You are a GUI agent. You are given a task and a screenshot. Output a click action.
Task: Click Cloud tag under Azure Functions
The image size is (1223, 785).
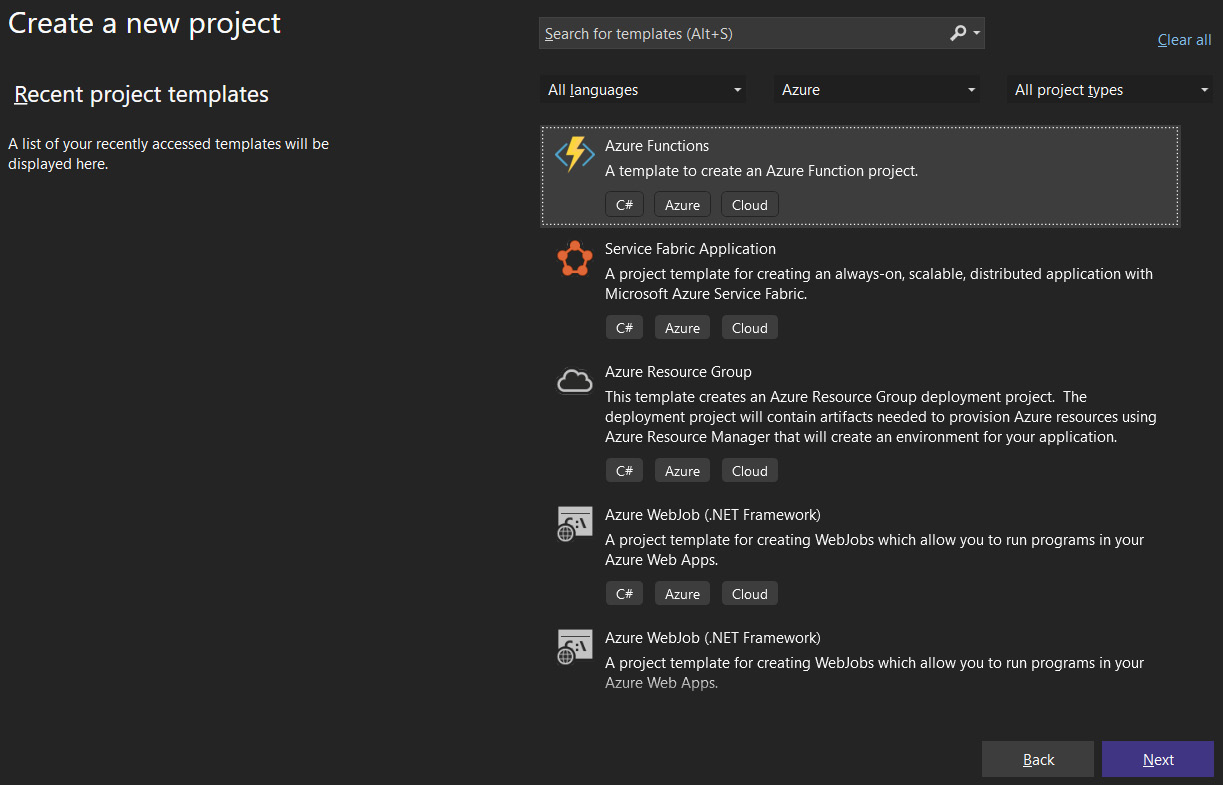click(x=749, y=205)
